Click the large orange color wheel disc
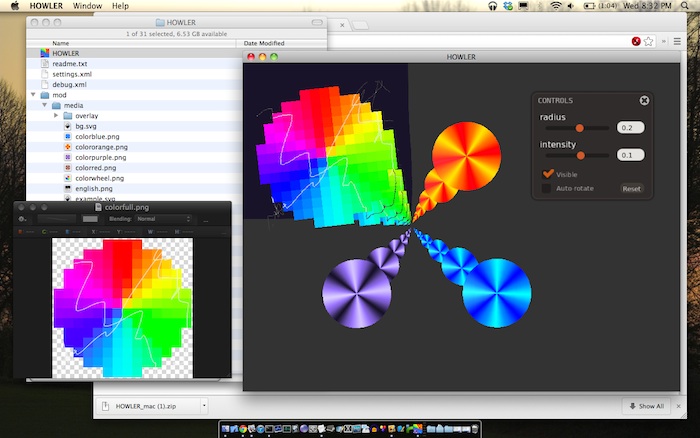The height and width of the screenshot is (438, 700). pyautogui.click(x=467, y=156)
